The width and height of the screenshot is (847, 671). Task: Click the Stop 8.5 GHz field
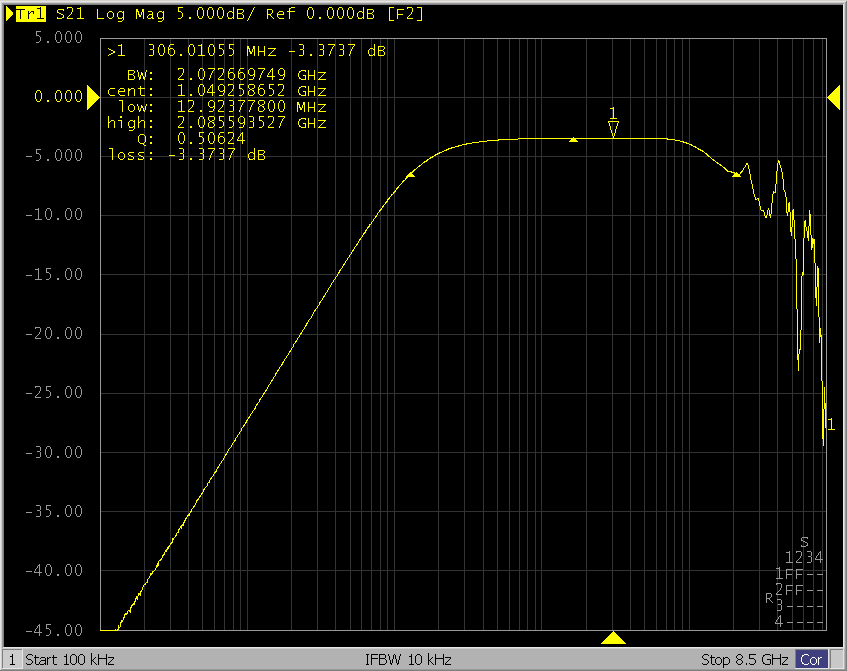pyautogui.click(x=745, y=660)
